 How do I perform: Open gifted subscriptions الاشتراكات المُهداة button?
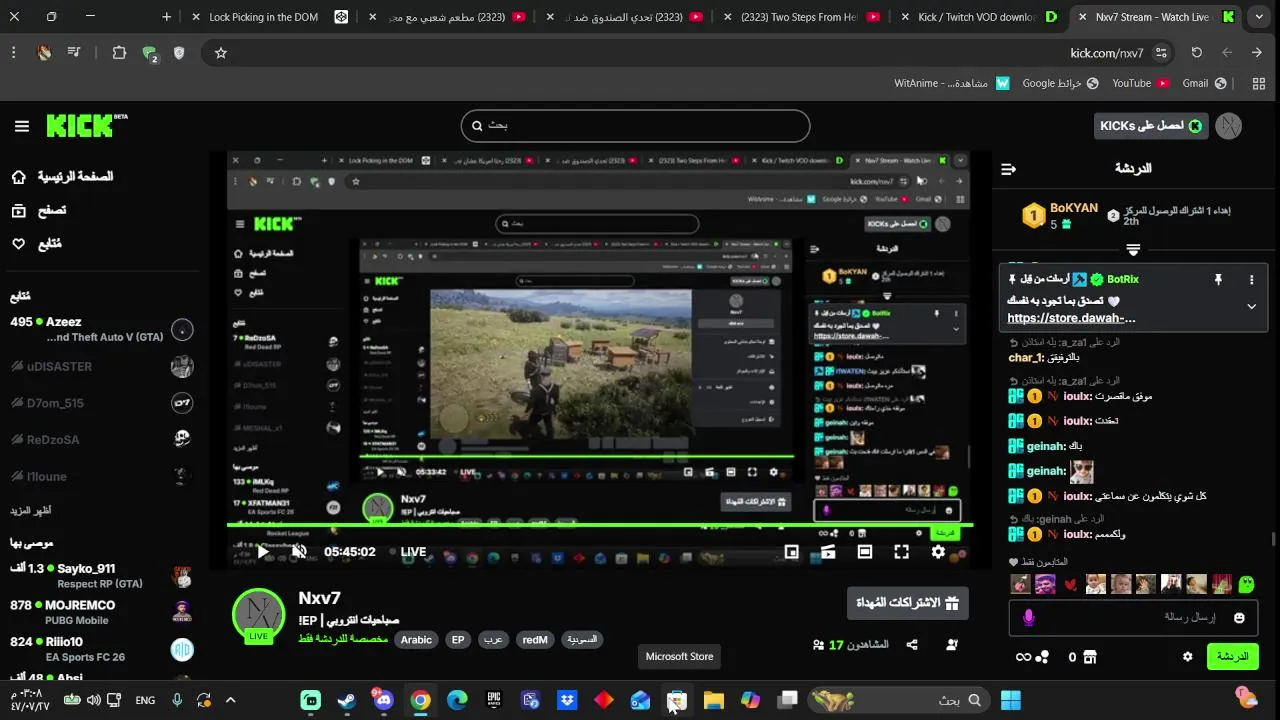pyautogui.click(x=908, y=603)
